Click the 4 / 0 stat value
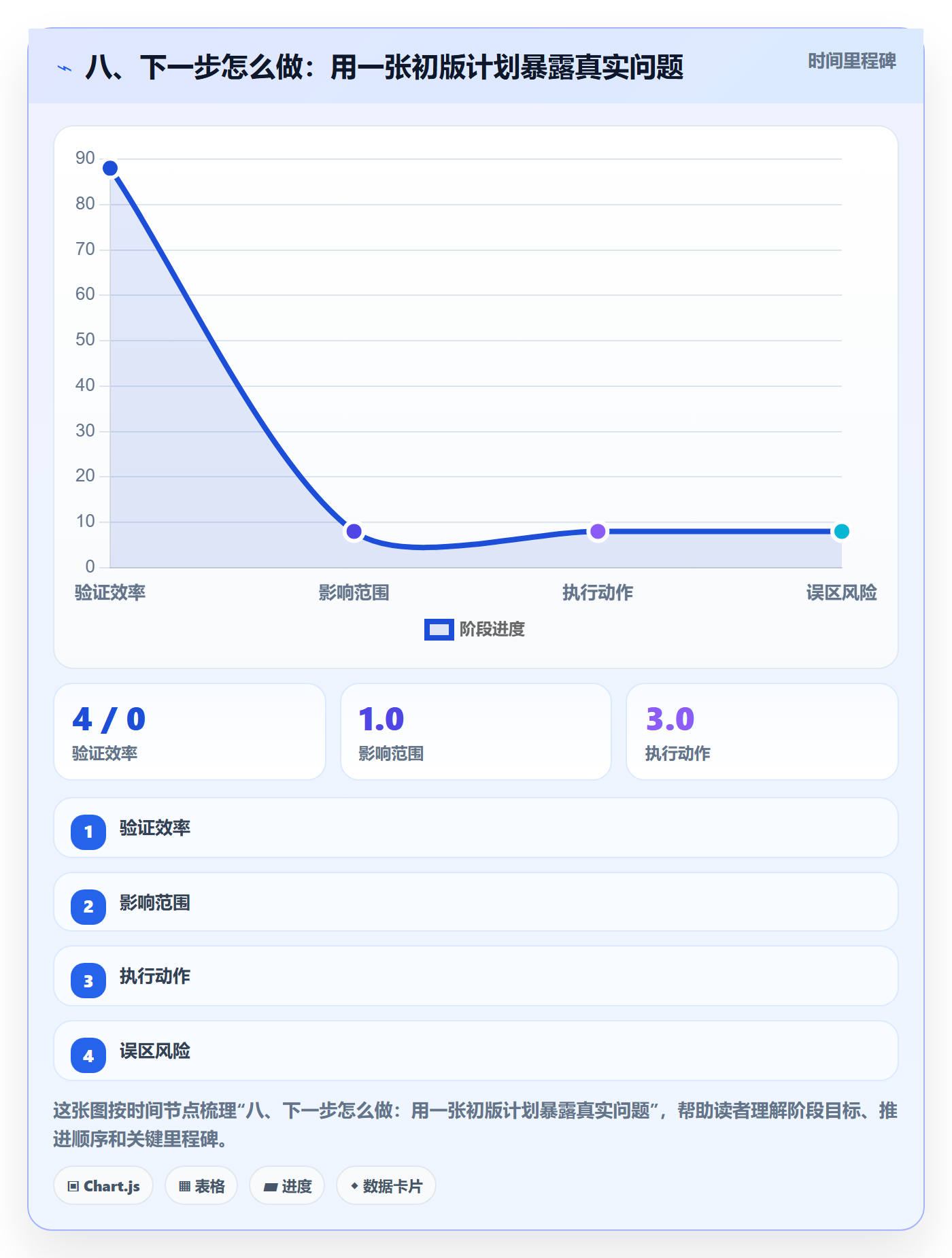Screen dimensions: 952x1258 click(x=109, y=719)
